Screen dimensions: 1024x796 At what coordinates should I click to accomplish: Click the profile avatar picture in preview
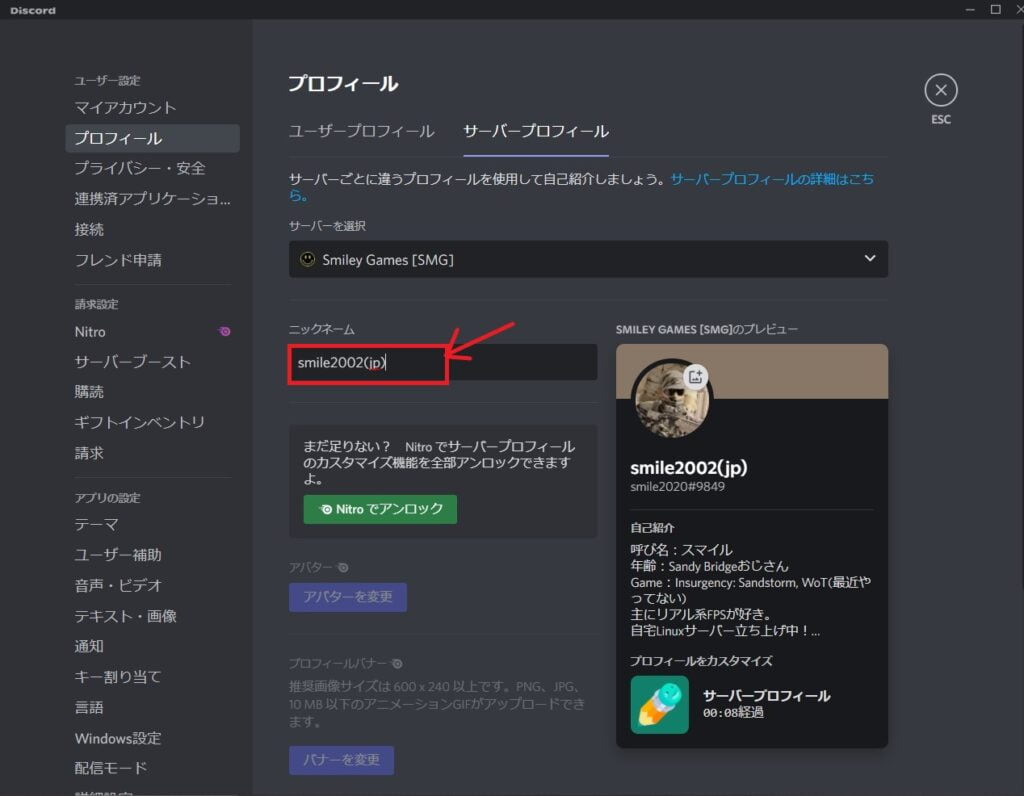670,400
